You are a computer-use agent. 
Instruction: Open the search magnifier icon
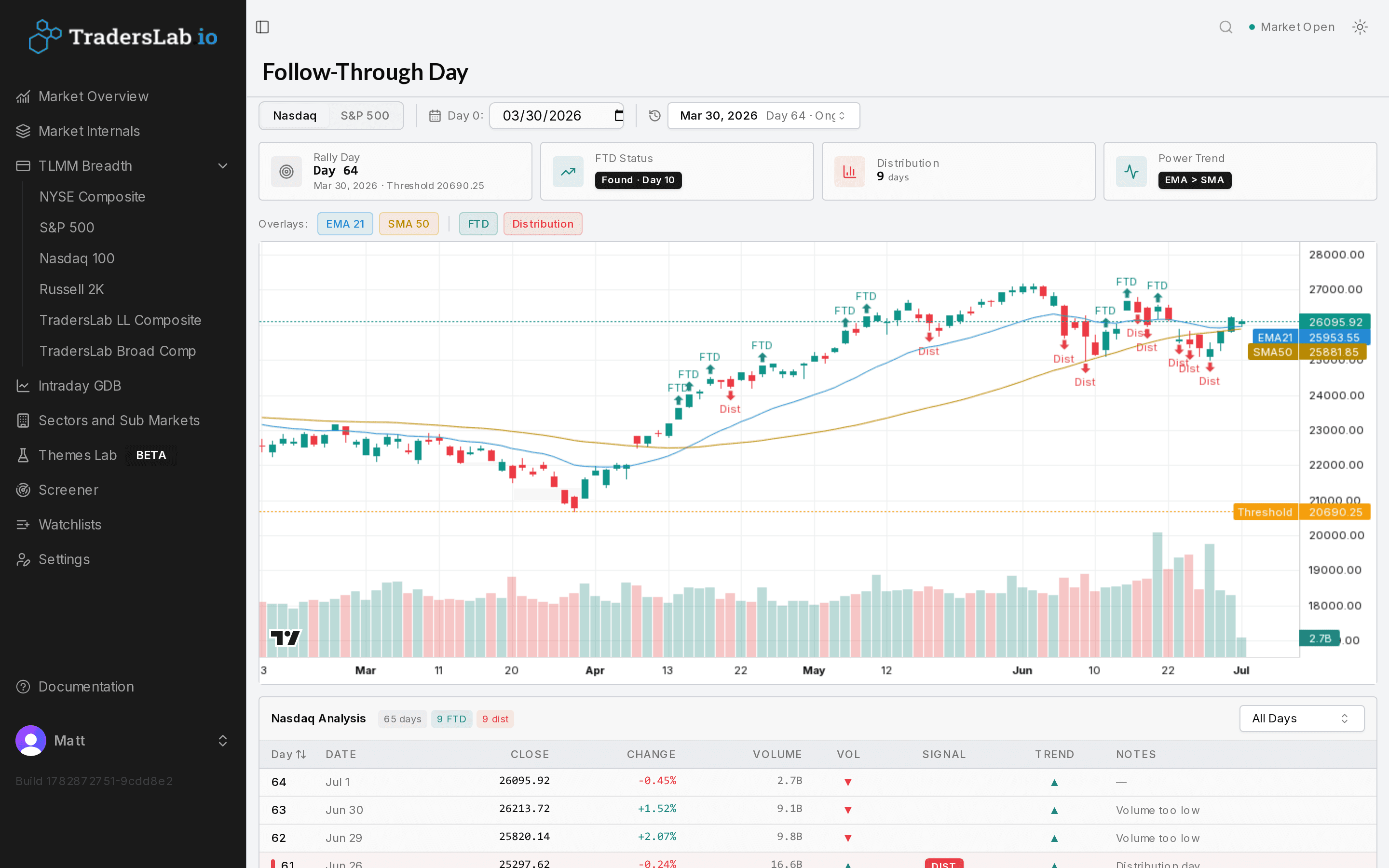1226,27
